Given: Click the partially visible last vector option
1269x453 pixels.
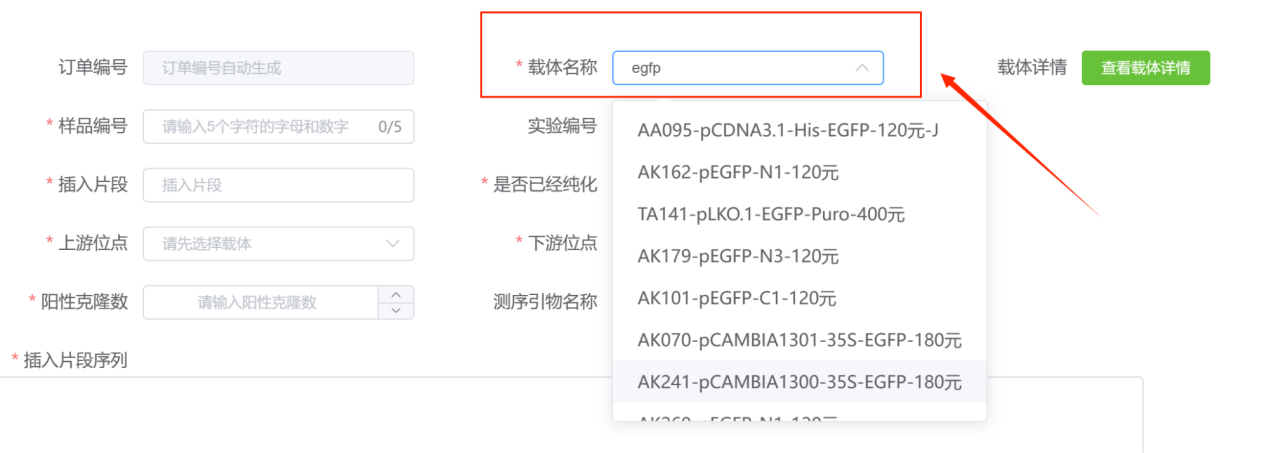Looking at the screenshot, I should 738,417.
